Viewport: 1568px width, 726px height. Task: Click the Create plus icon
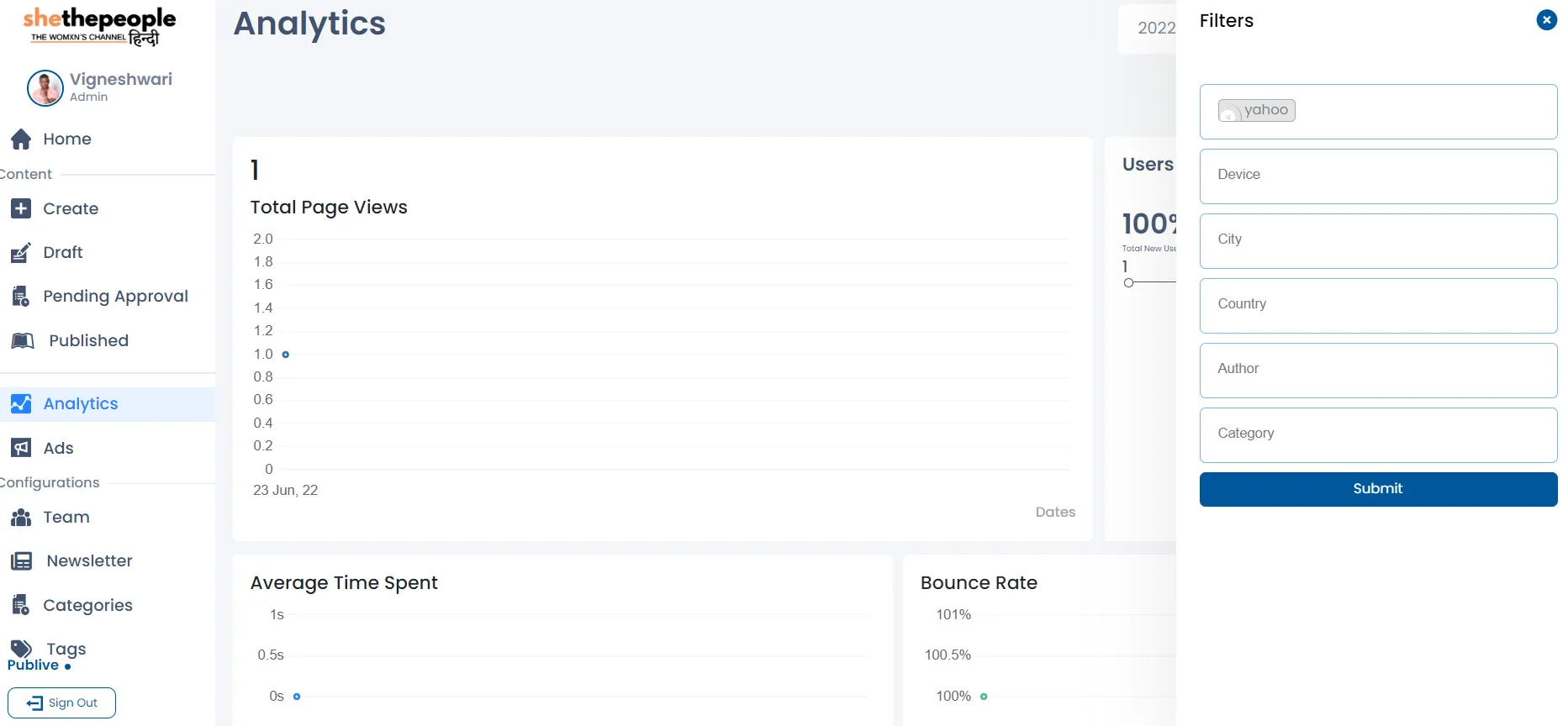click(x=21, y=208)
